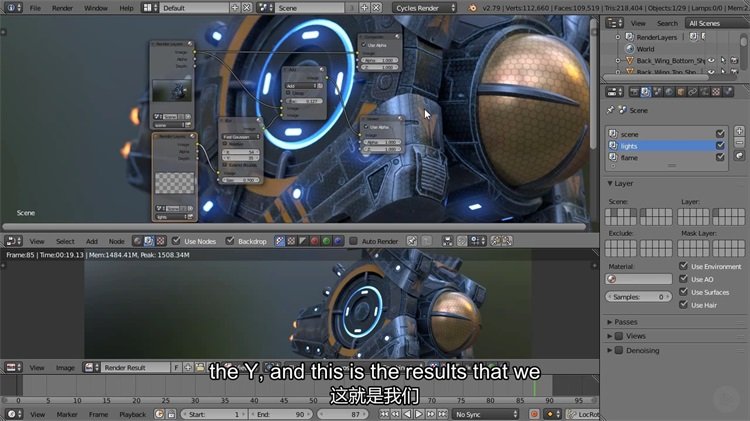Viewport: 750px width, 421px height.
Task: Switch to the Constraints properties tab
Action: (x=692, y=91)
